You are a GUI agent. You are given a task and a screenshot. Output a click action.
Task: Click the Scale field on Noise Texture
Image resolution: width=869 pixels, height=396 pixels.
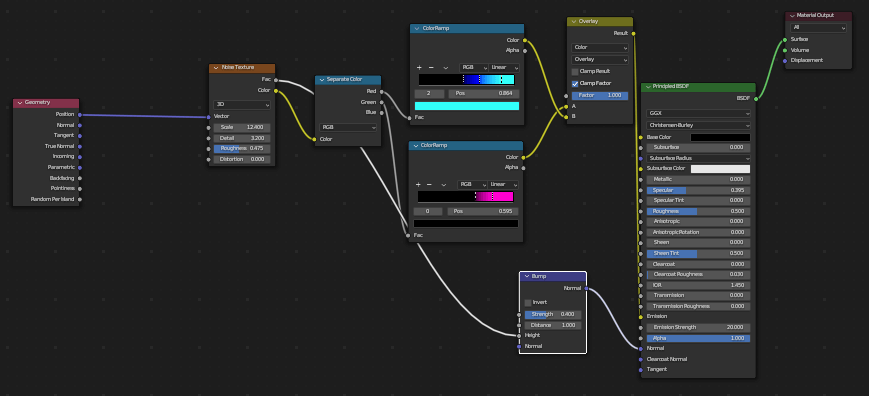point(242,127)
